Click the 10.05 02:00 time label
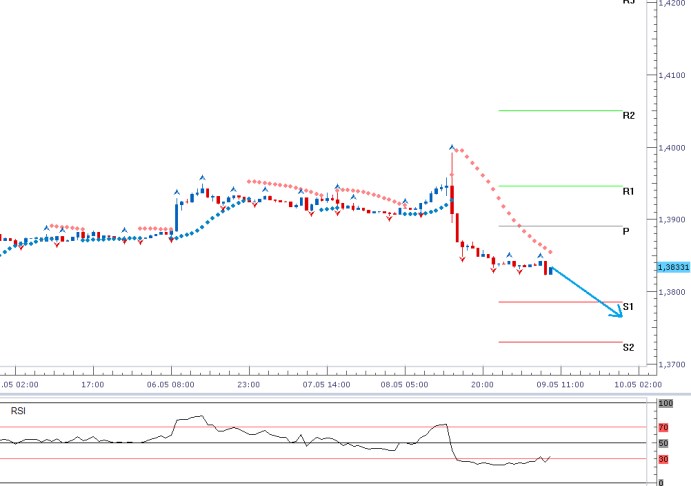This screenshot has width=691, height=486. pyautogui.click(x=638, y=385)
